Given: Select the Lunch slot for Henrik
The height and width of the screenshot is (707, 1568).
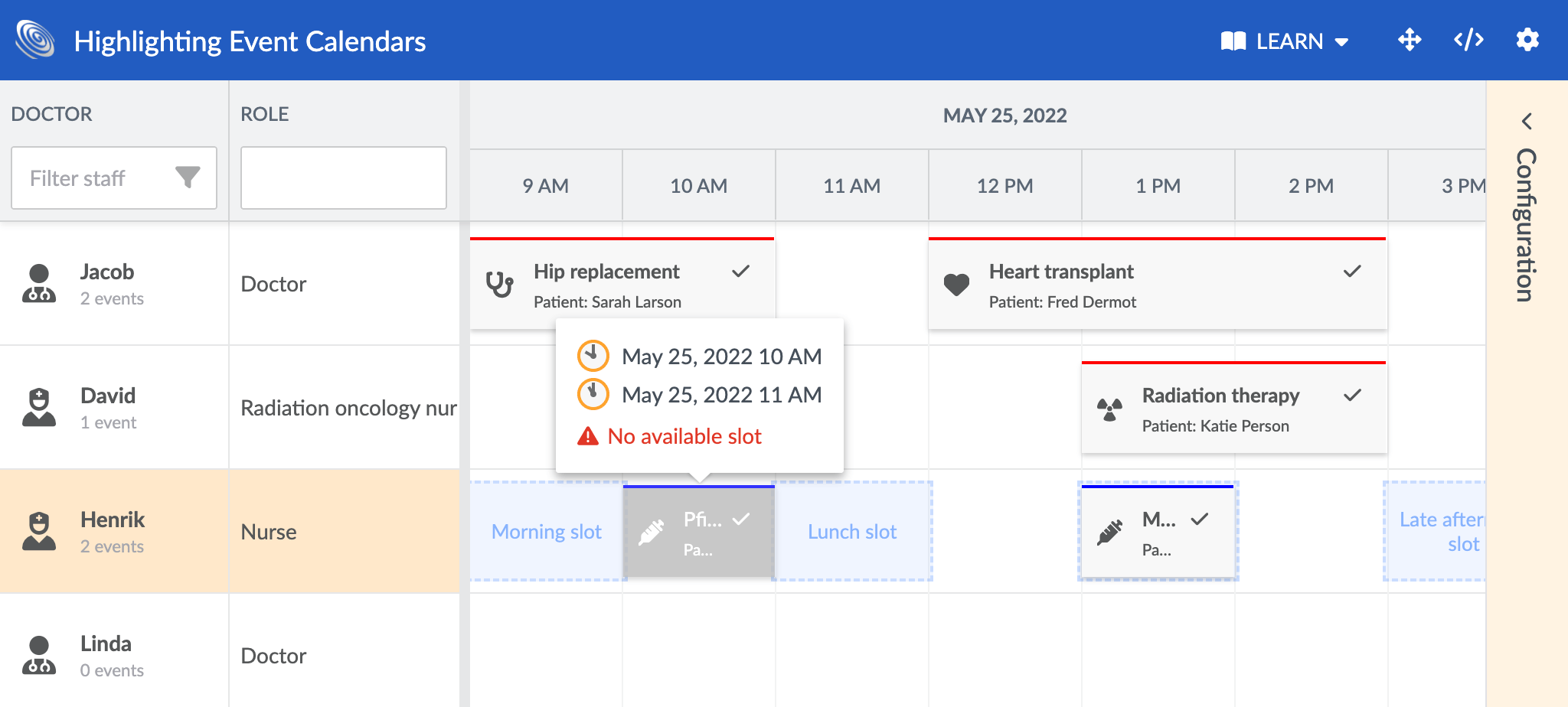Looking at the screenshot, I should tap(852, 532).
